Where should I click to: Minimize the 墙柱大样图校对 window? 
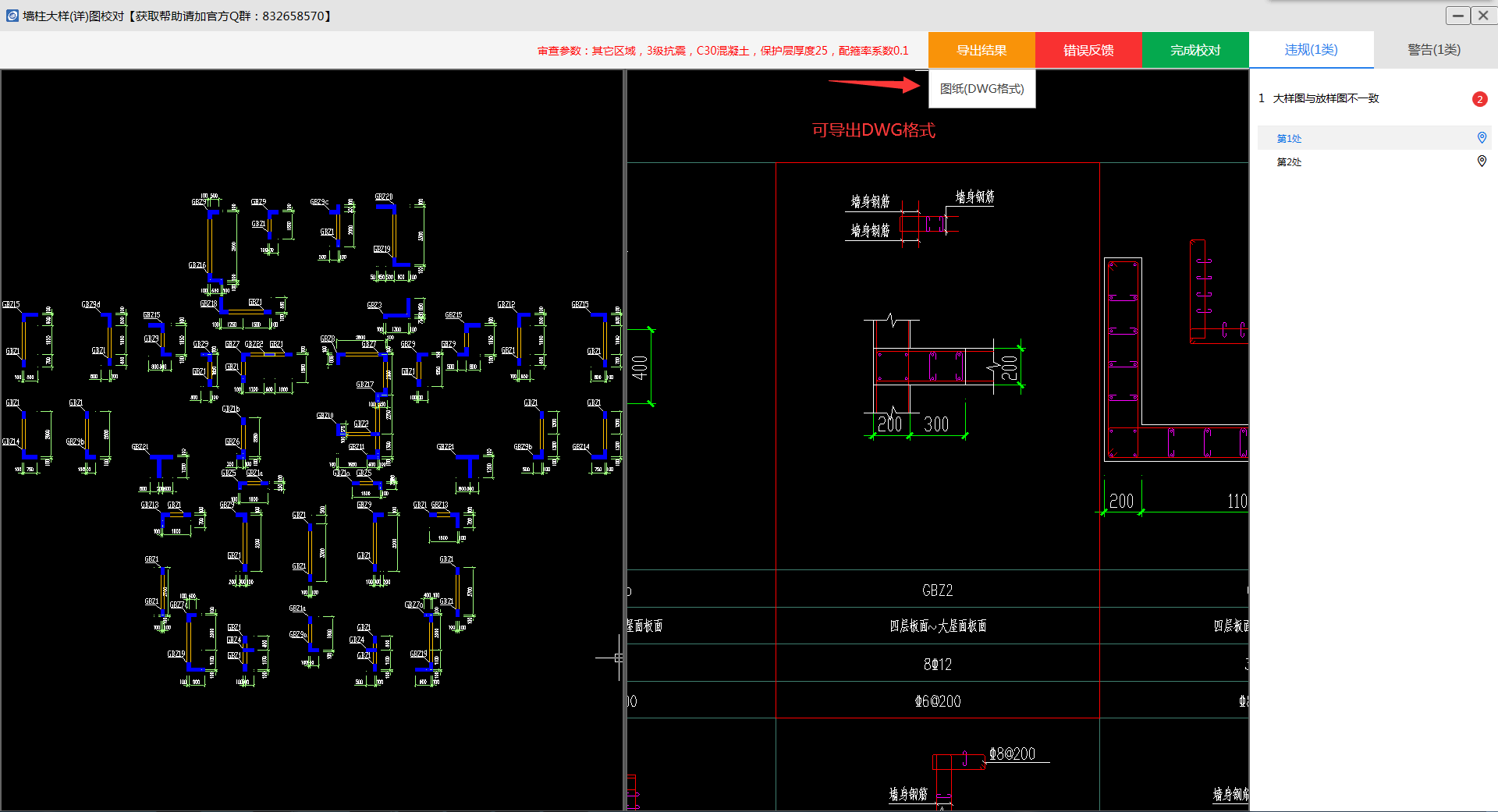(x=1457, y=16)
